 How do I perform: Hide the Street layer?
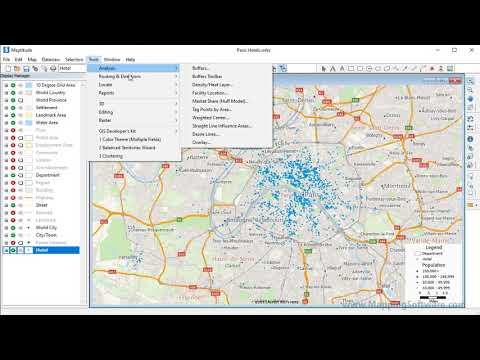point(13,205)
